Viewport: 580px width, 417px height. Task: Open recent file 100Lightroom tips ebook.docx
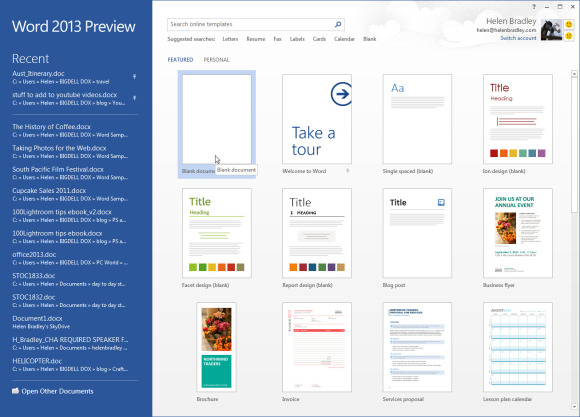click(x=70, y=237)
